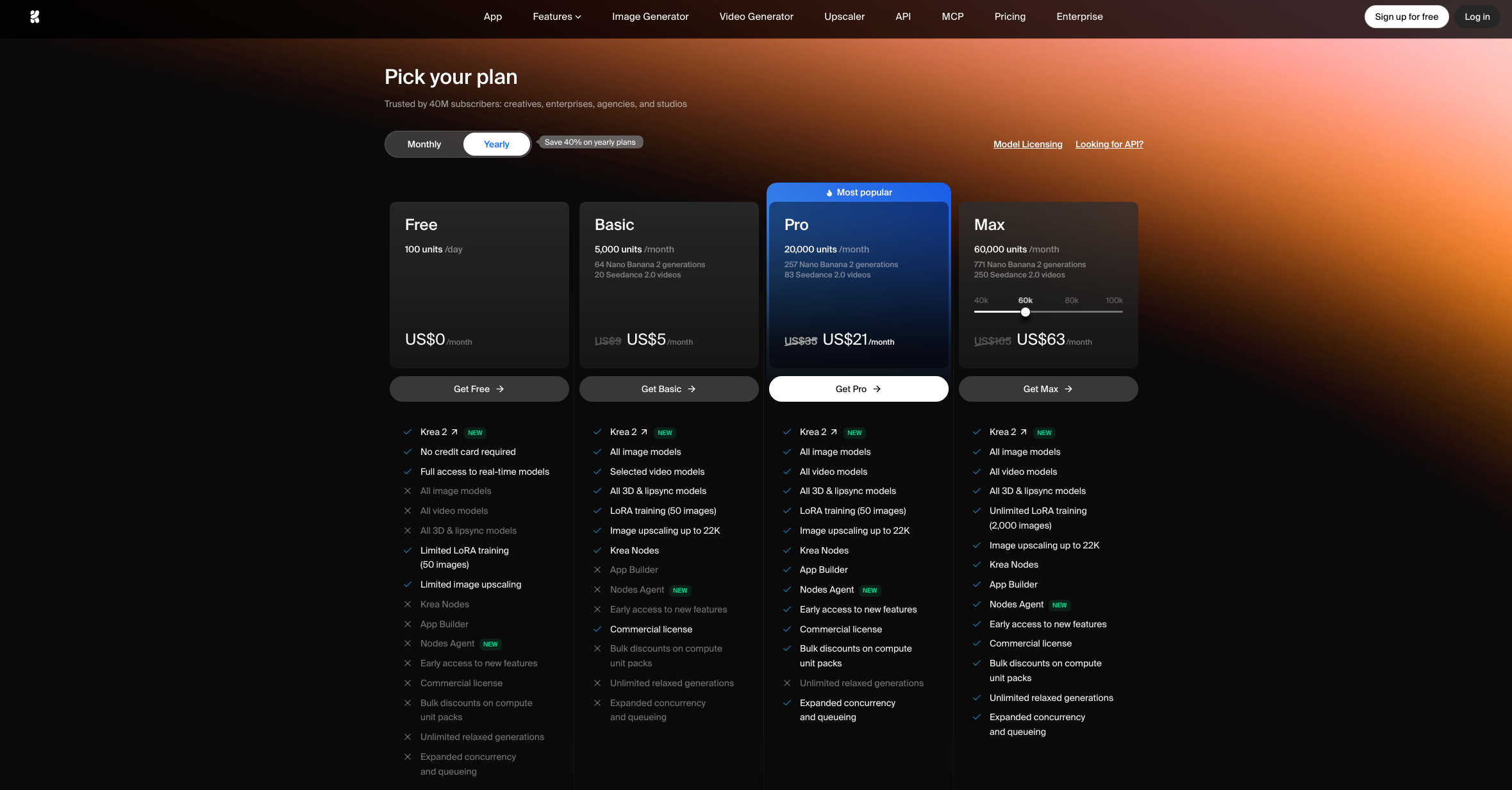Click 'Unlimited relaxed generations' in Max plan

coord(1051,698)
